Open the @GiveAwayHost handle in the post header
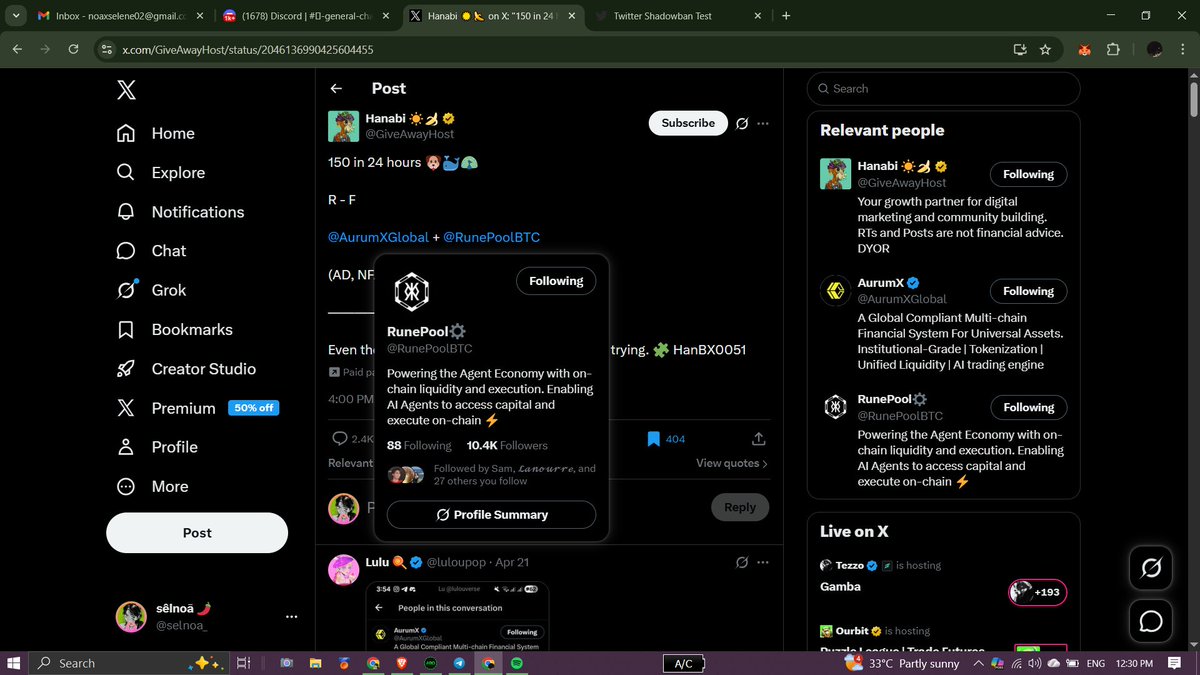The height and width of the screenshot is (675, 1200). (409, 134)
